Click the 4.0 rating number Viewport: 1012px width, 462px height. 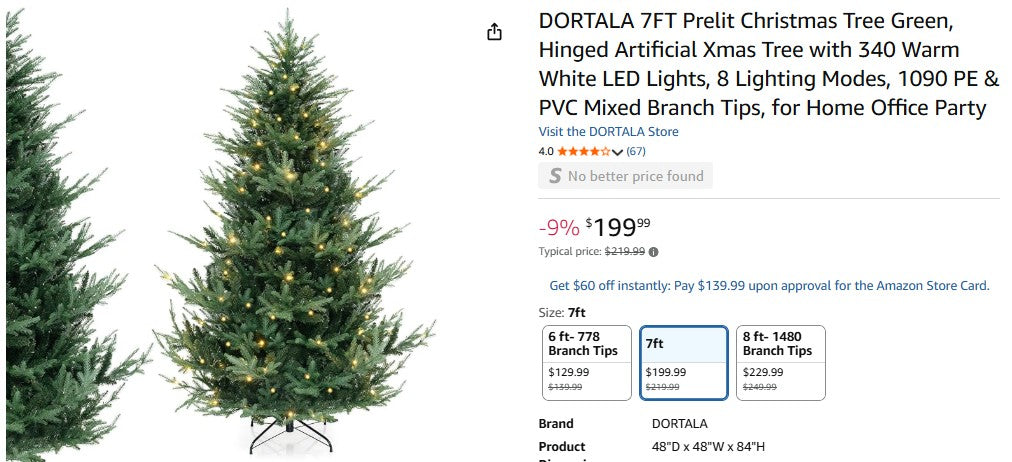coord(546,151)
